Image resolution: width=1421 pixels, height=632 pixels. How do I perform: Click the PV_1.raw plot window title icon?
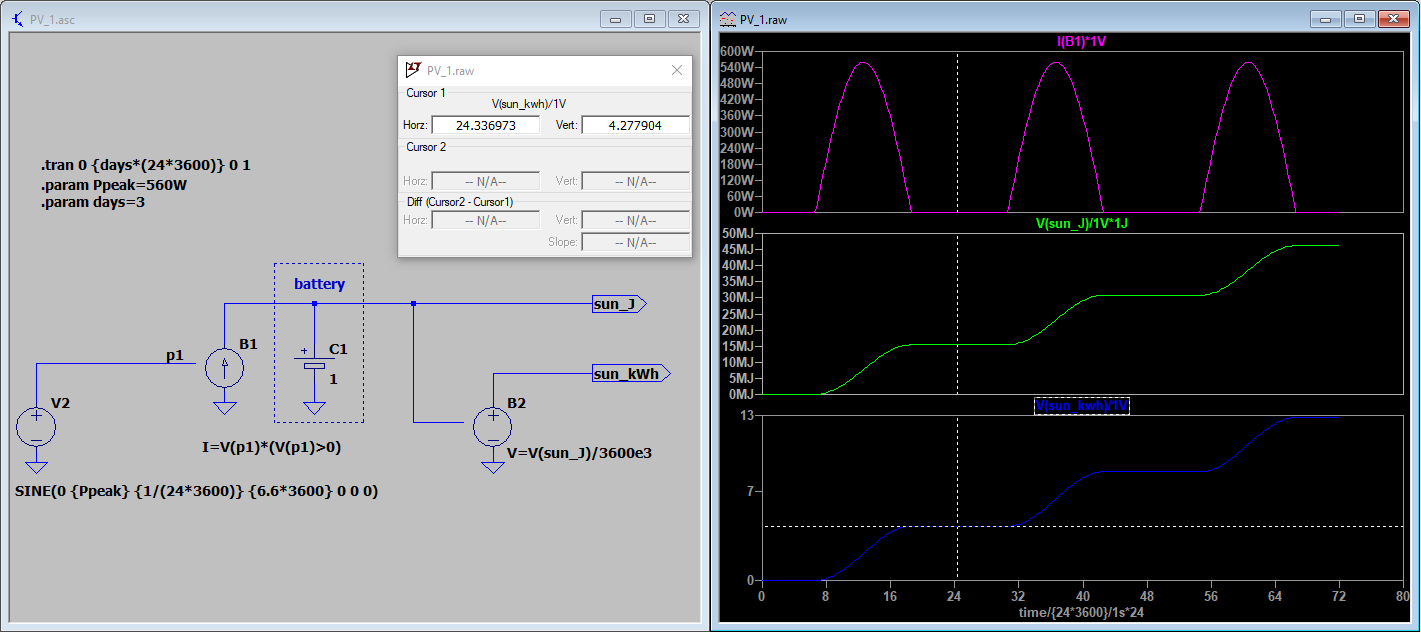coord(727,18)
